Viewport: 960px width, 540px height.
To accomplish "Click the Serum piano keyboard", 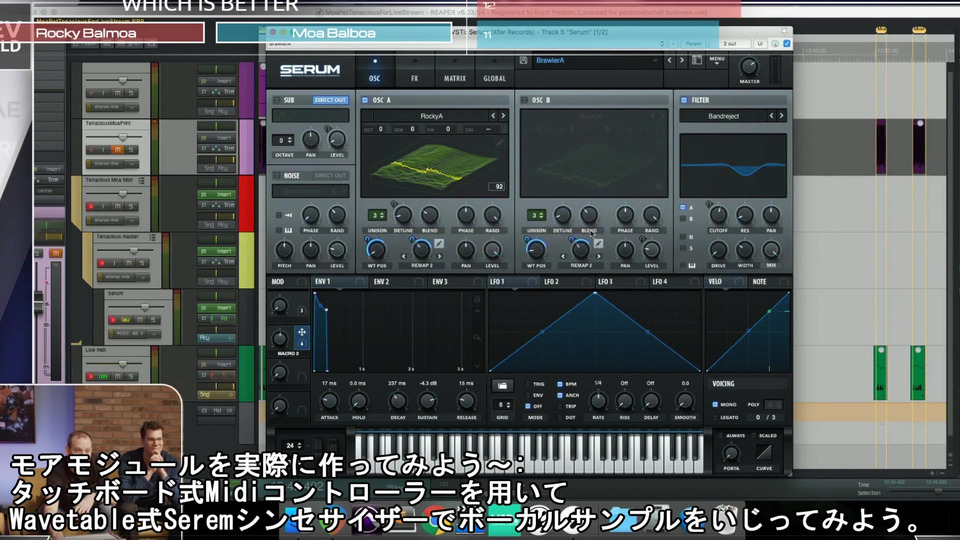I will (529, 453).
